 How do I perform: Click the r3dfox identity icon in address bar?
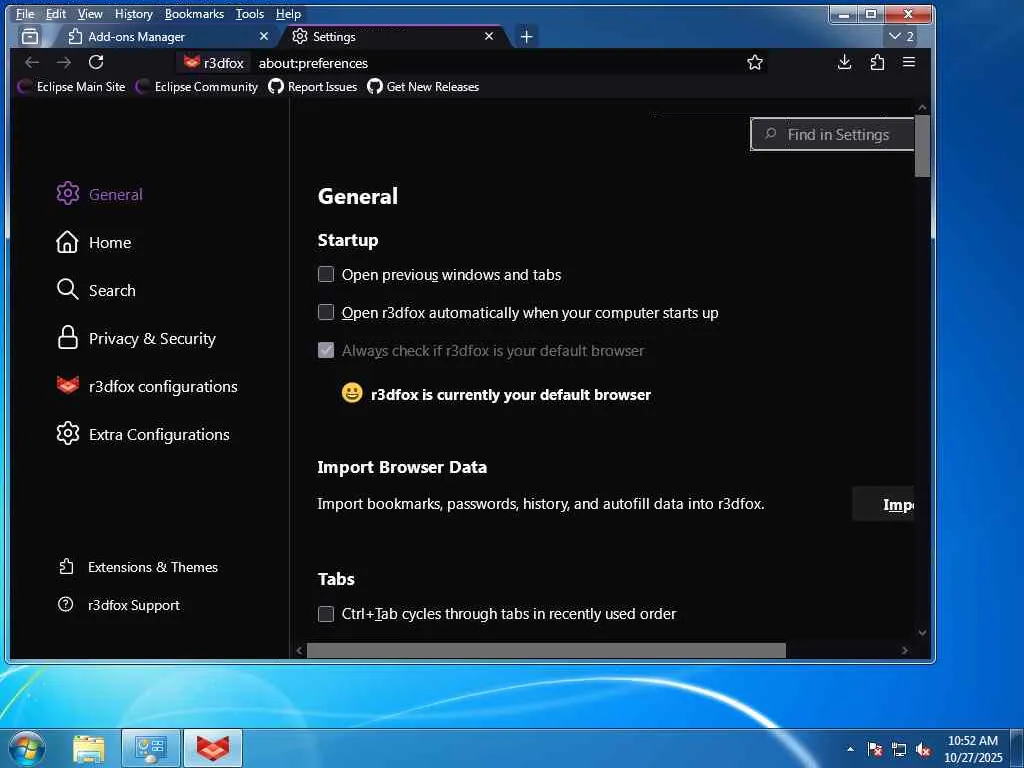[214, 63]
